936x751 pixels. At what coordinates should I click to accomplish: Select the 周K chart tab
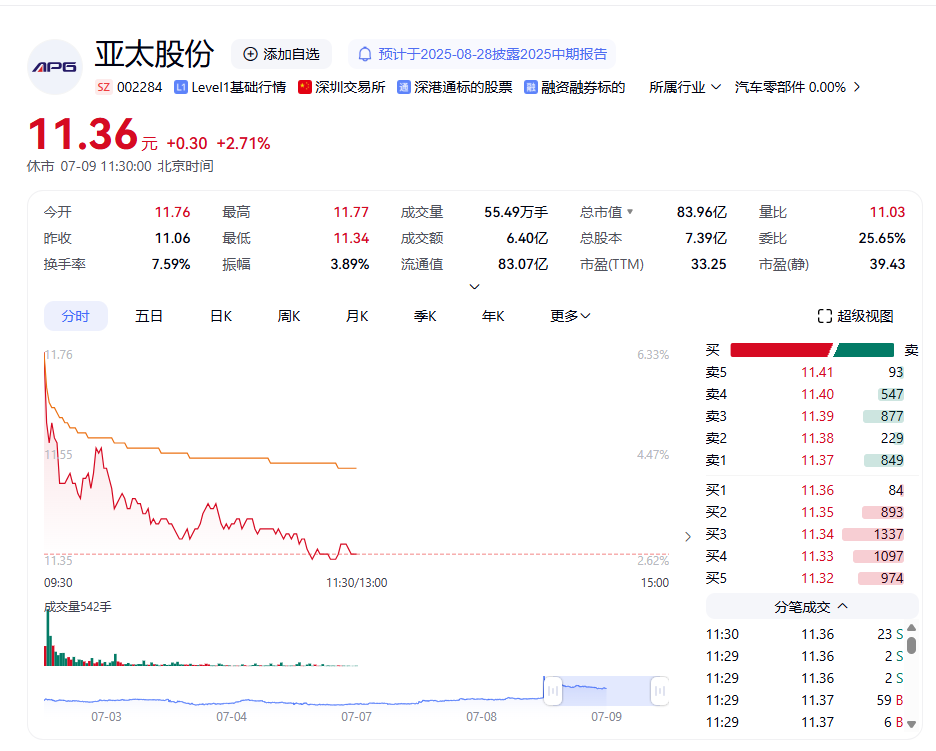(x=289, y=316)
